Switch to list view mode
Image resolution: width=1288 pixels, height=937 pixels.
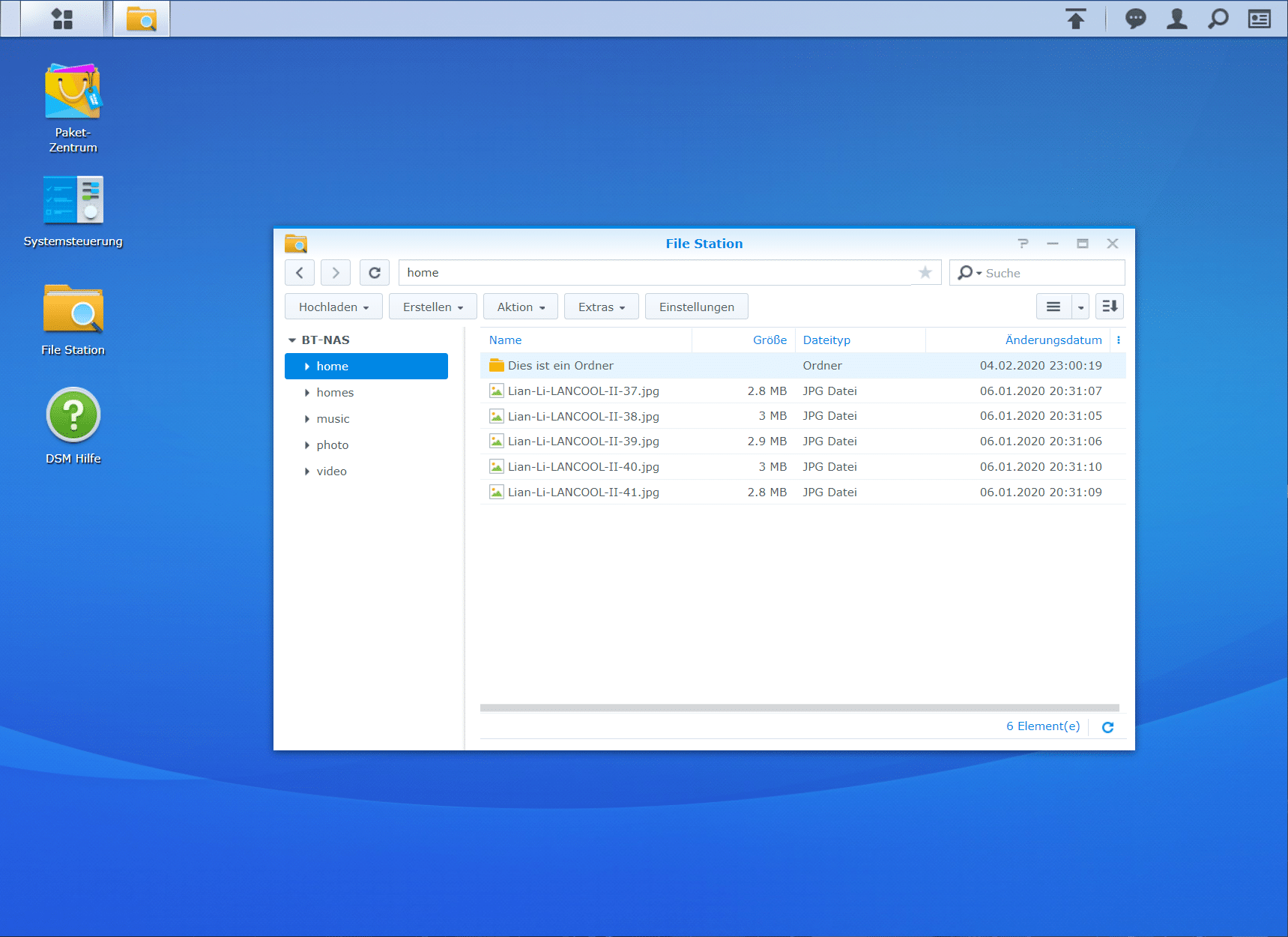pos(1053,307)
